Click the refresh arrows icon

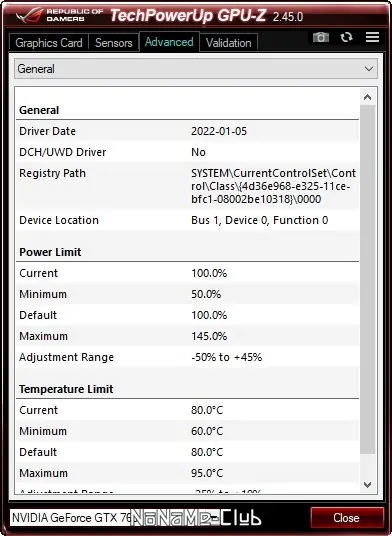pos(347,37)
